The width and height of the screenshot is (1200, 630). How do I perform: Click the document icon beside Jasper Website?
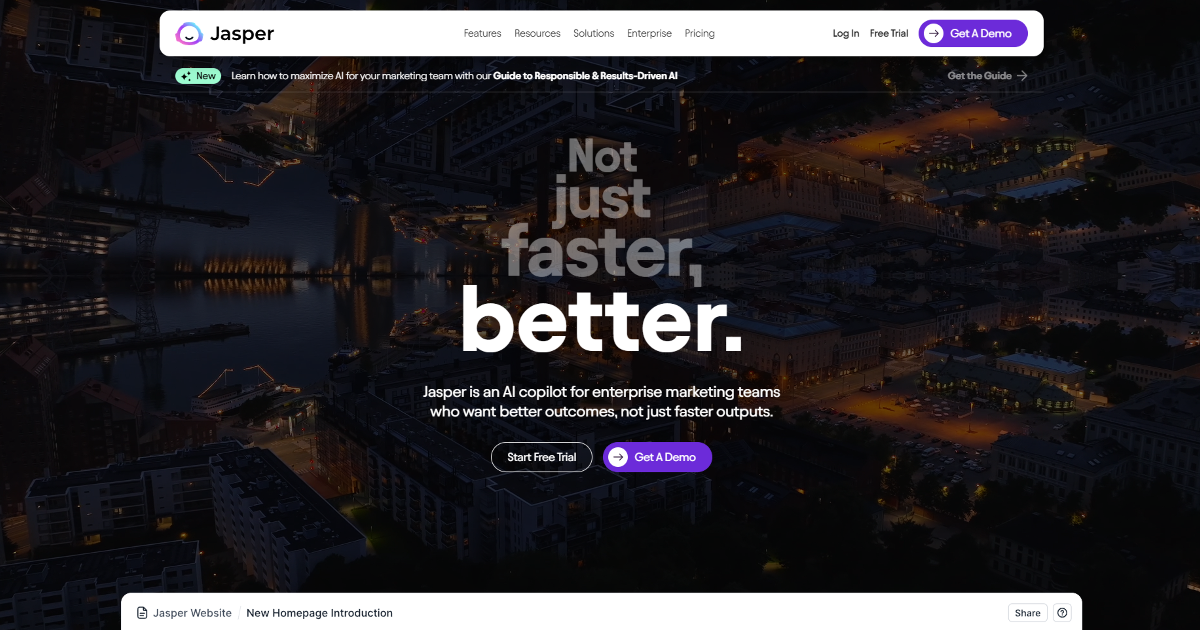point(142,613)
